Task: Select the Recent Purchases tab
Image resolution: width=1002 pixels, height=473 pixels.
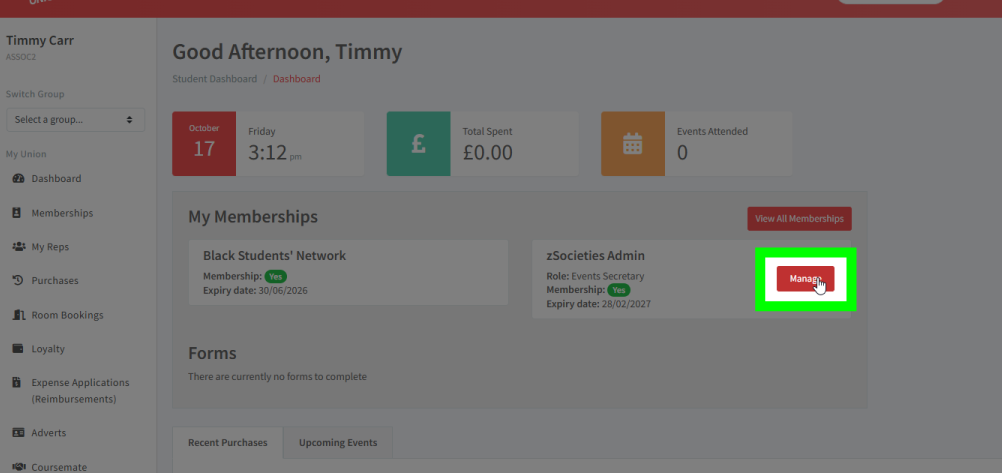Action: click(x=227, y=442)
